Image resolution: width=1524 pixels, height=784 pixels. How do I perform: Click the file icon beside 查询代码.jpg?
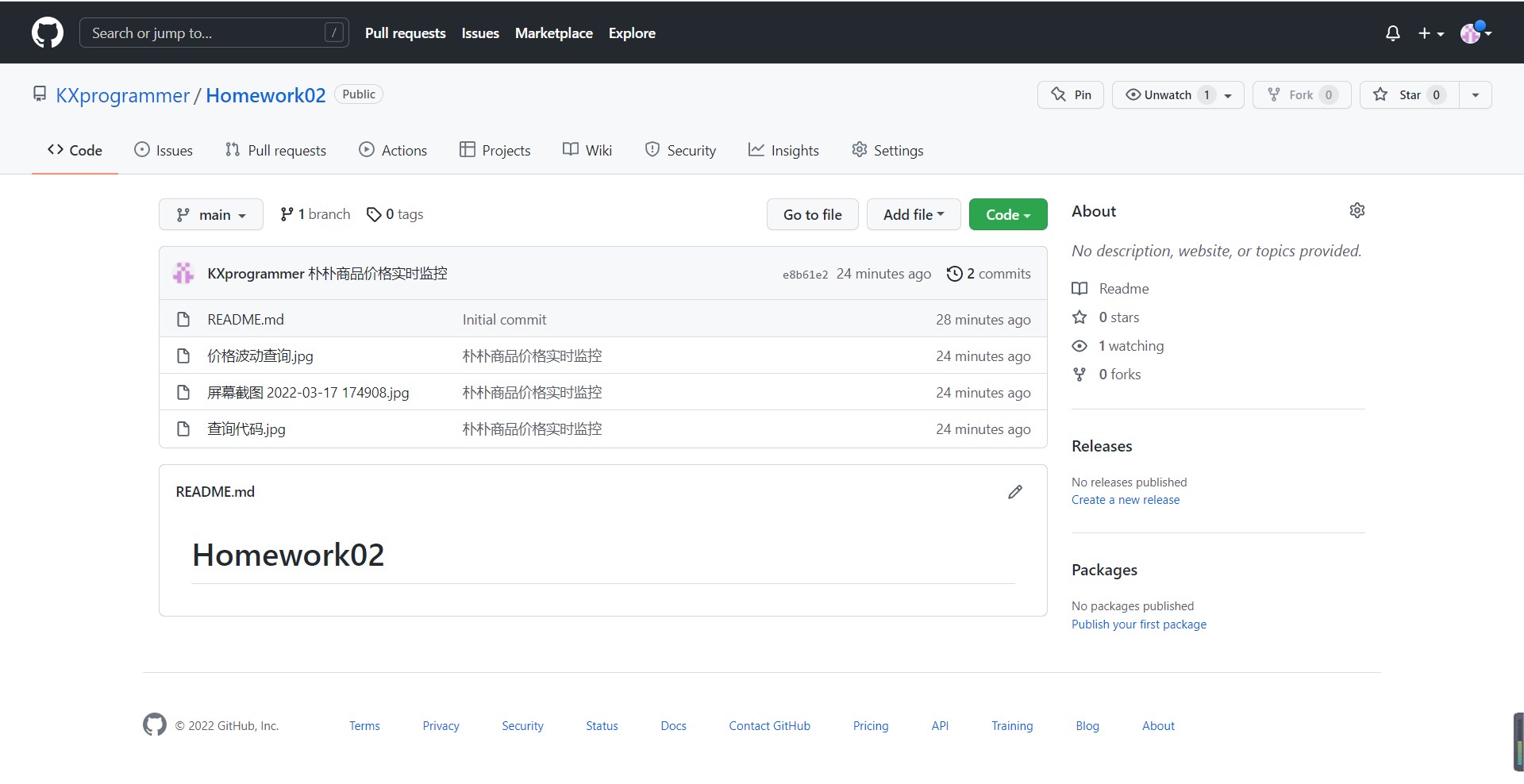pos(183,429)
